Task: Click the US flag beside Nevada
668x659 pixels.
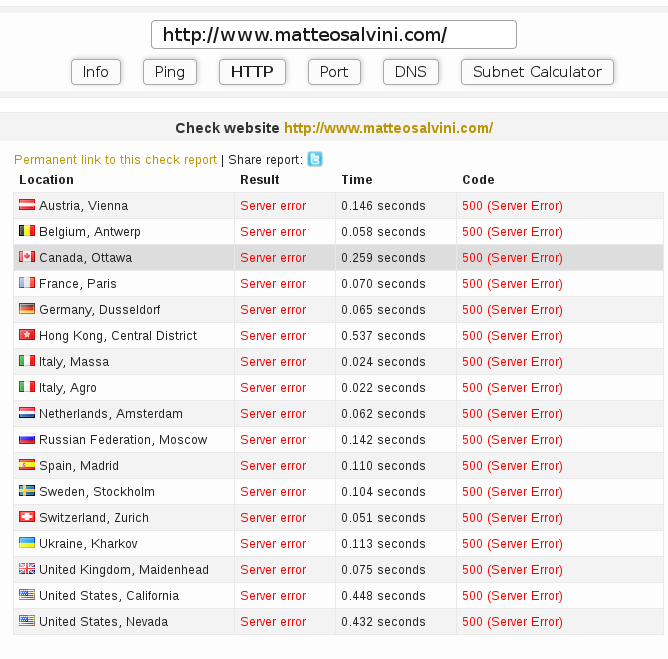Action: [27, 621]
